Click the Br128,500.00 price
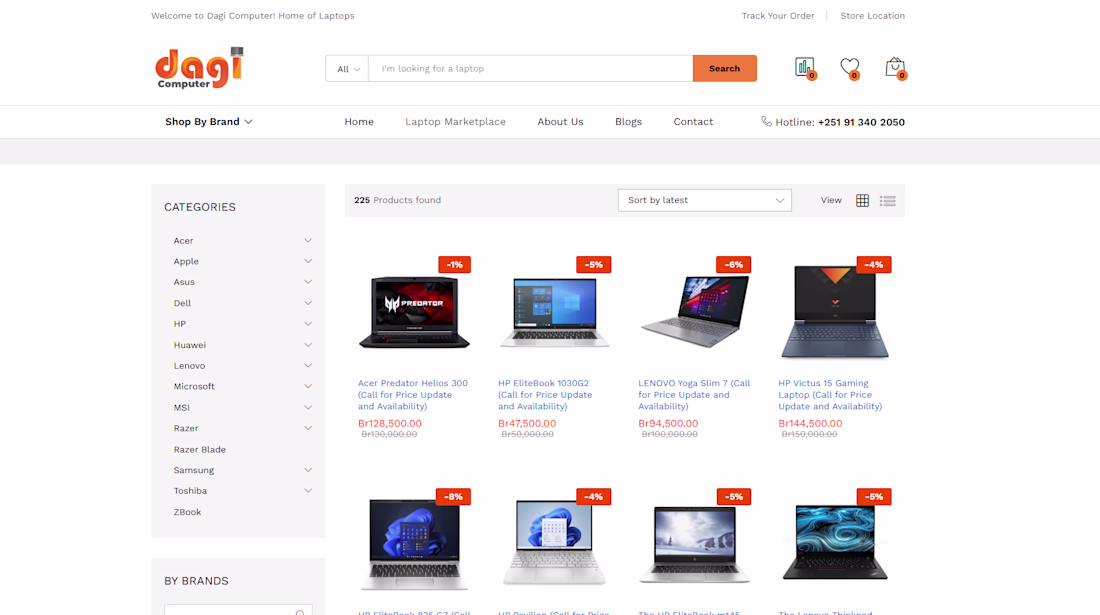Image resolution: width=1100 pixels, height=615 pixels. [390, 424]
